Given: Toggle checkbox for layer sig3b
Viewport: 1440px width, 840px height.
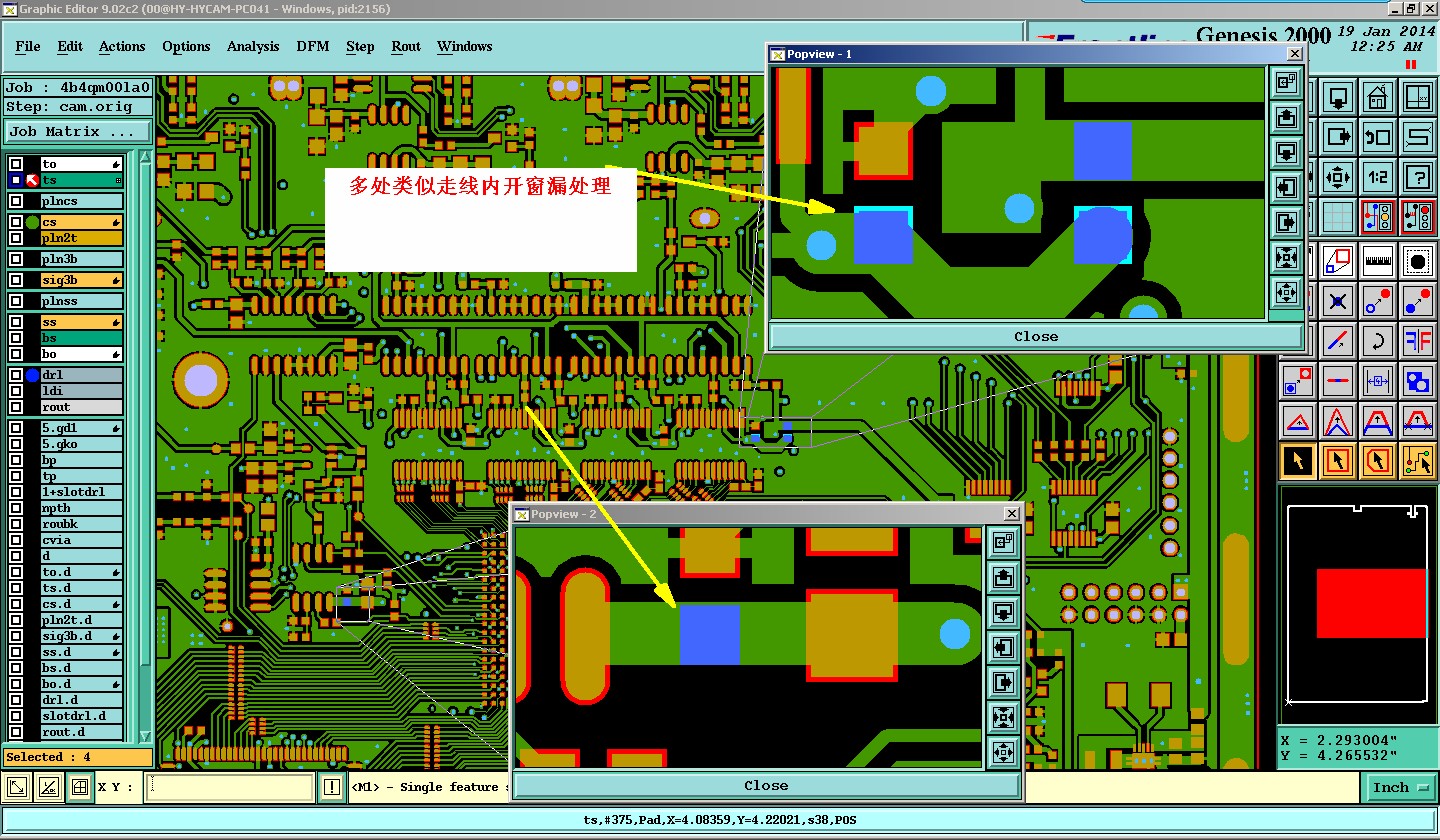Looking at the screenshot, I should 16,280.
